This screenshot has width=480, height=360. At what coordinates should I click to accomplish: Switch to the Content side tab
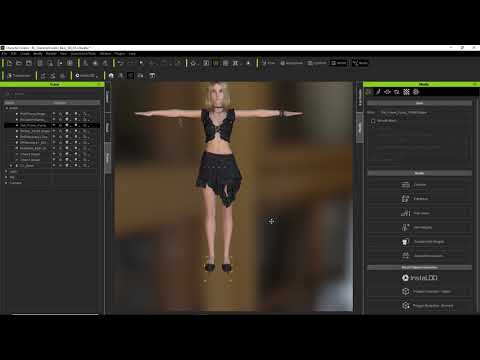tap(108, 97)
